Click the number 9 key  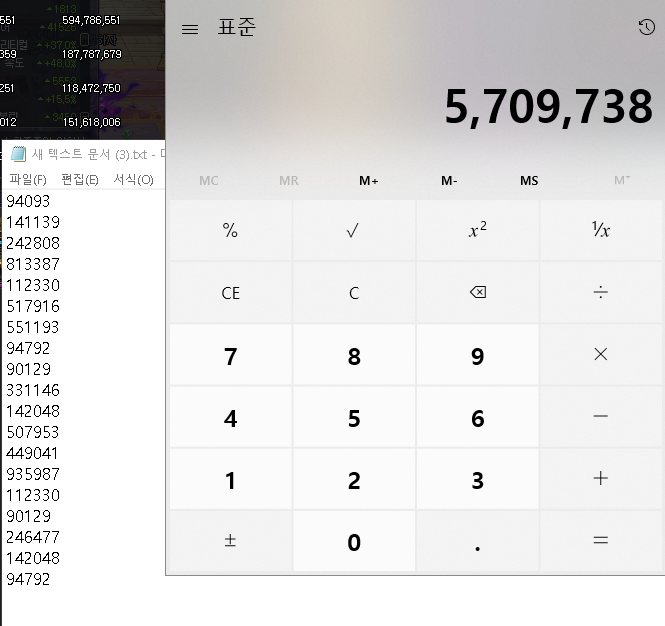click(478, 355)
